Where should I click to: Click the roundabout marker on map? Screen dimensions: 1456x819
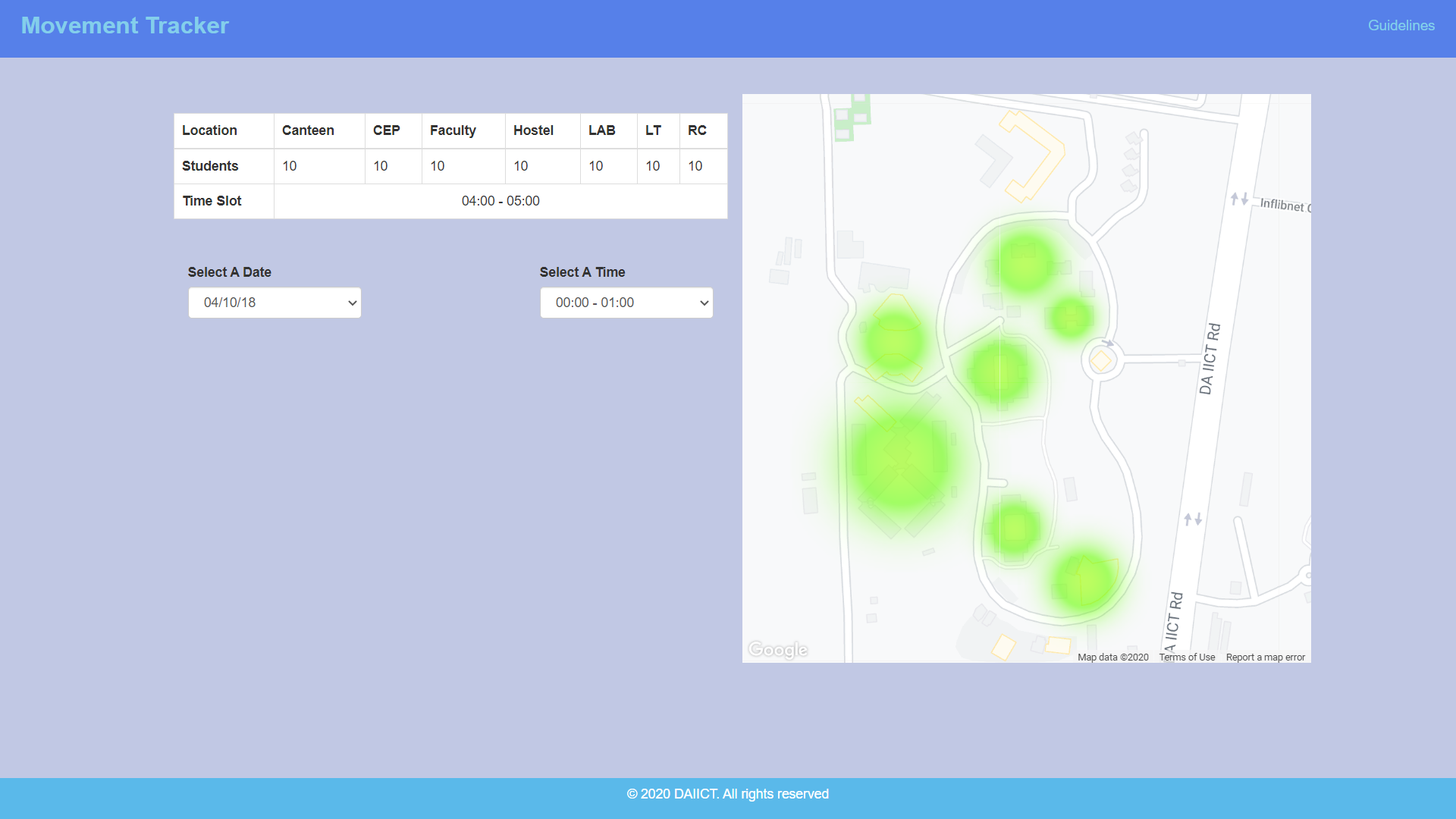pyautogui.click(x=1101, y=361)
